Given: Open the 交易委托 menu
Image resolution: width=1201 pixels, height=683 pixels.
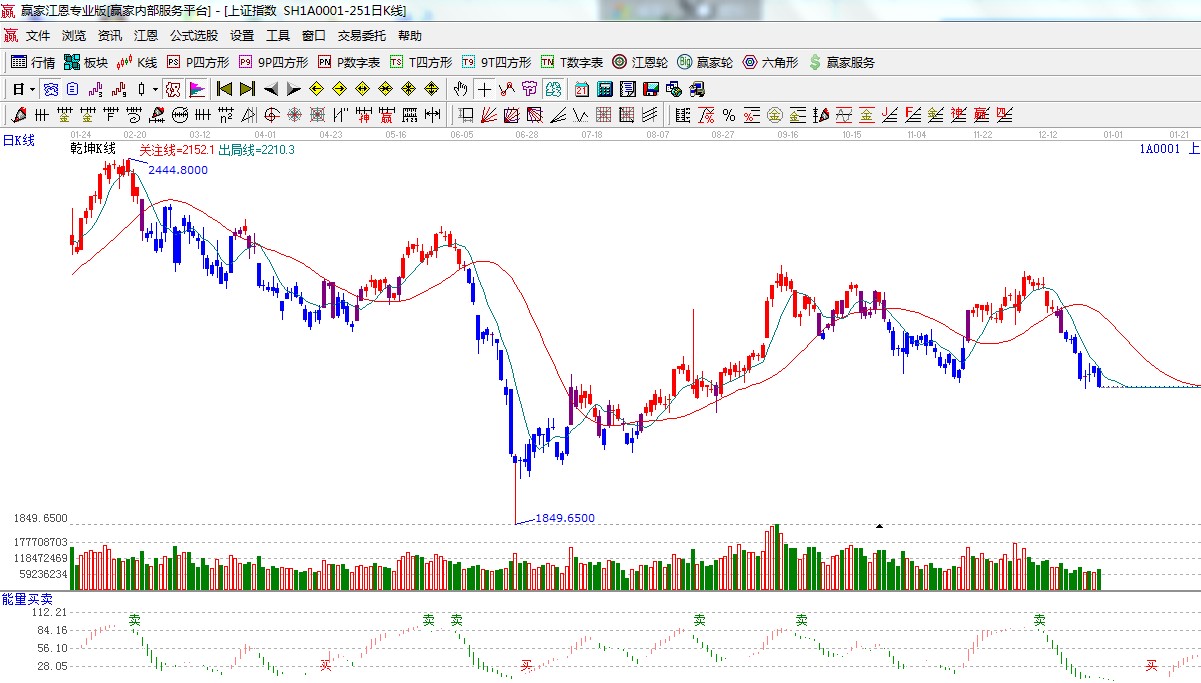Looking at the screenshot, I should click(x=361, y=35).
